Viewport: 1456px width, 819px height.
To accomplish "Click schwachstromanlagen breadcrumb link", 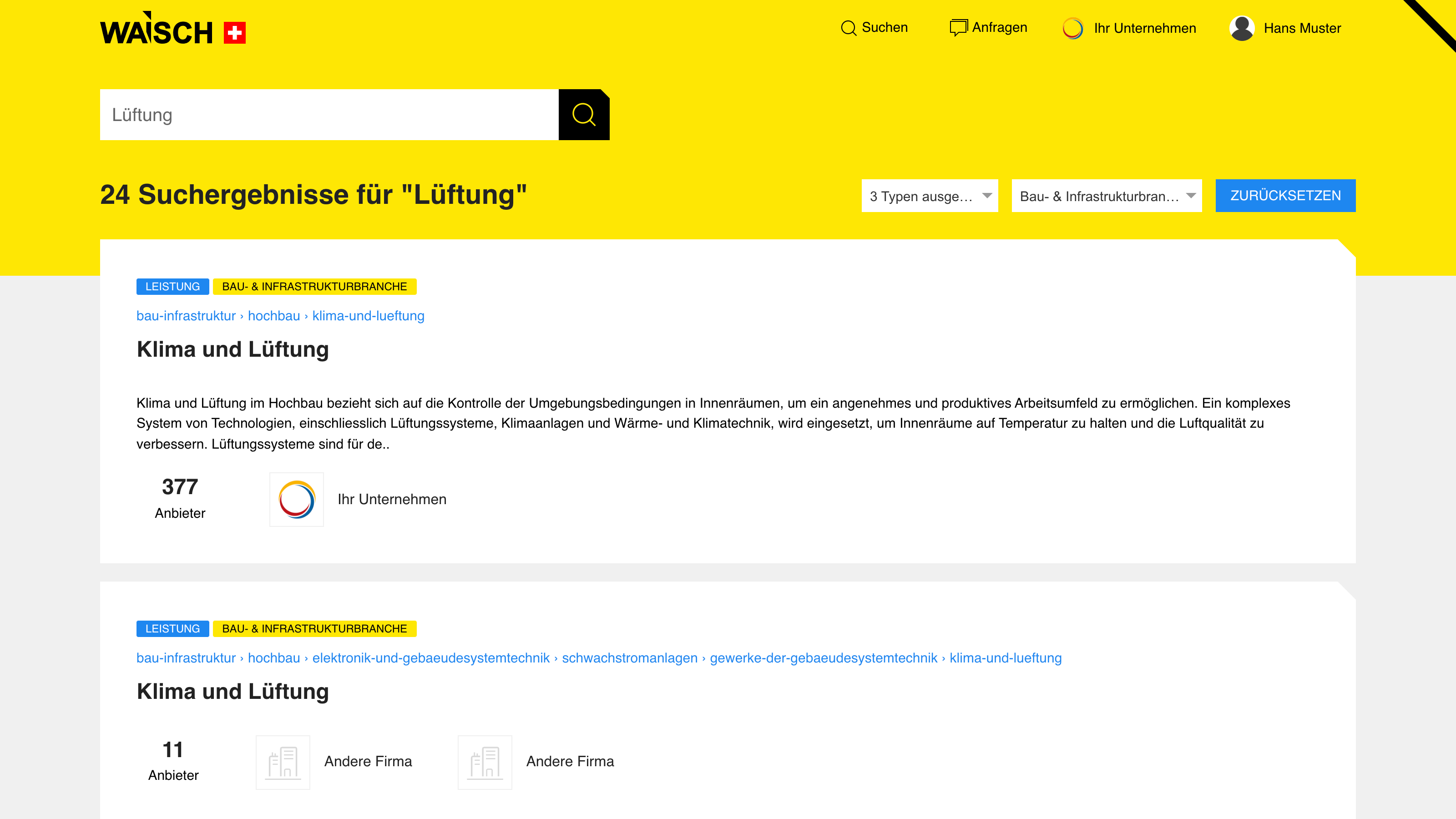I will tap(630, 658).
